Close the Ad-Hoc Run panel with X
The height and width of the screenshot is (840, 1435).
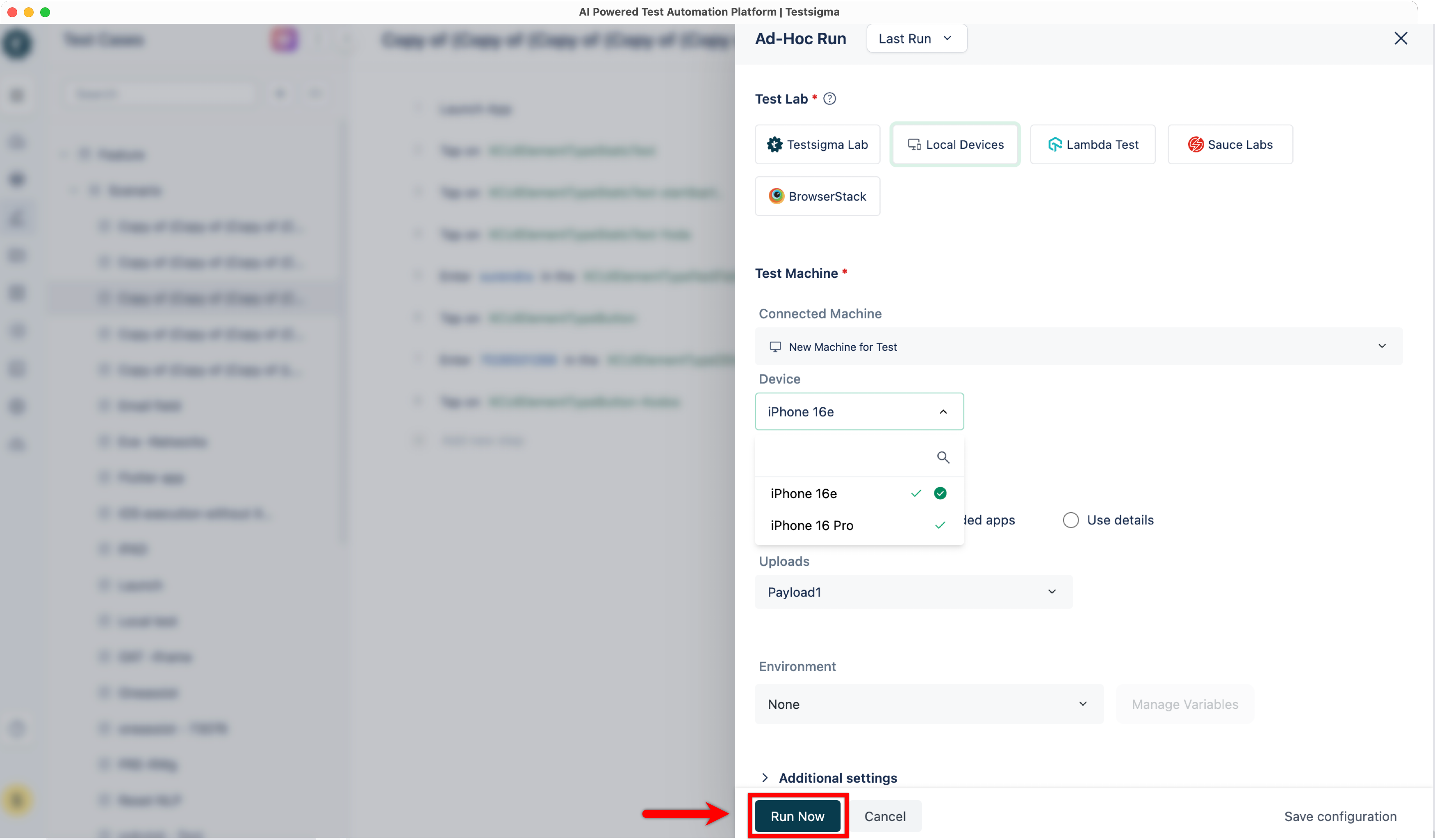pos(1400,38)
